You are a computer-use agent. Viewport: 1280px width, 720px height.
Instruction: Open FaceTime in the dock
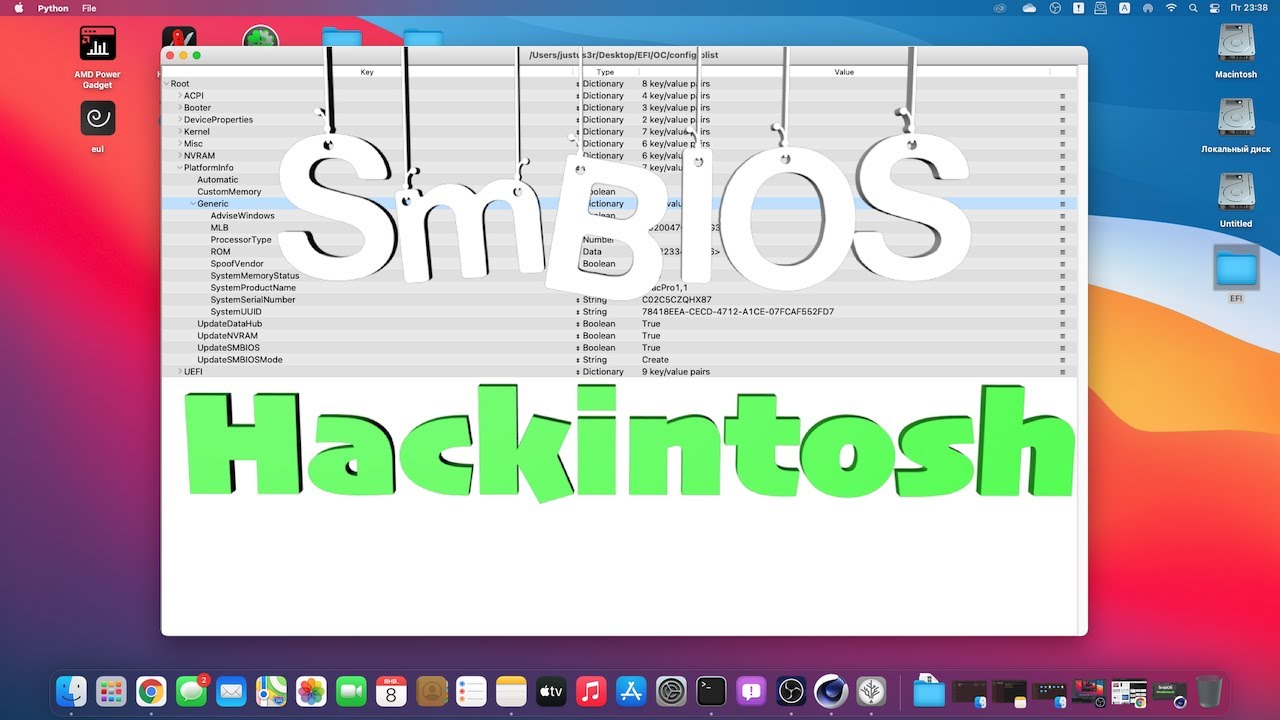tap(351, 691)
